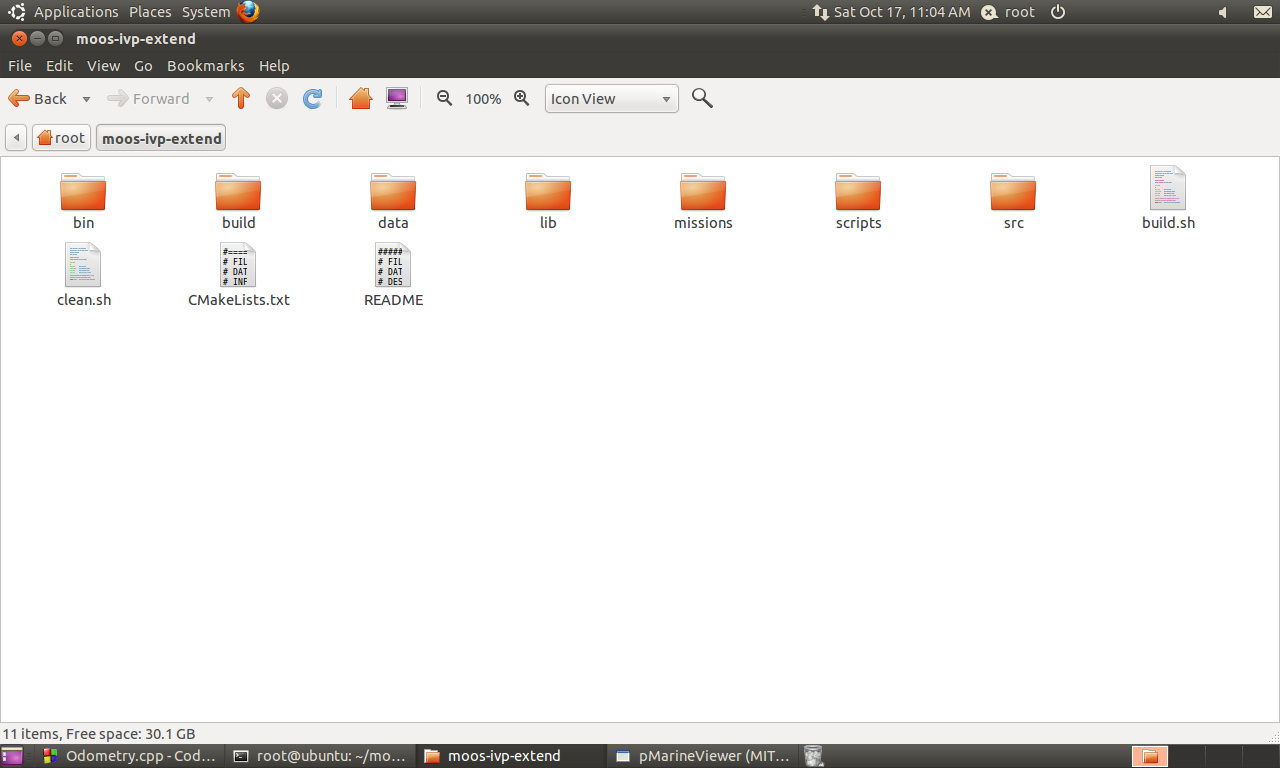
Task: Open the File menu
Action: click(20, 66)
